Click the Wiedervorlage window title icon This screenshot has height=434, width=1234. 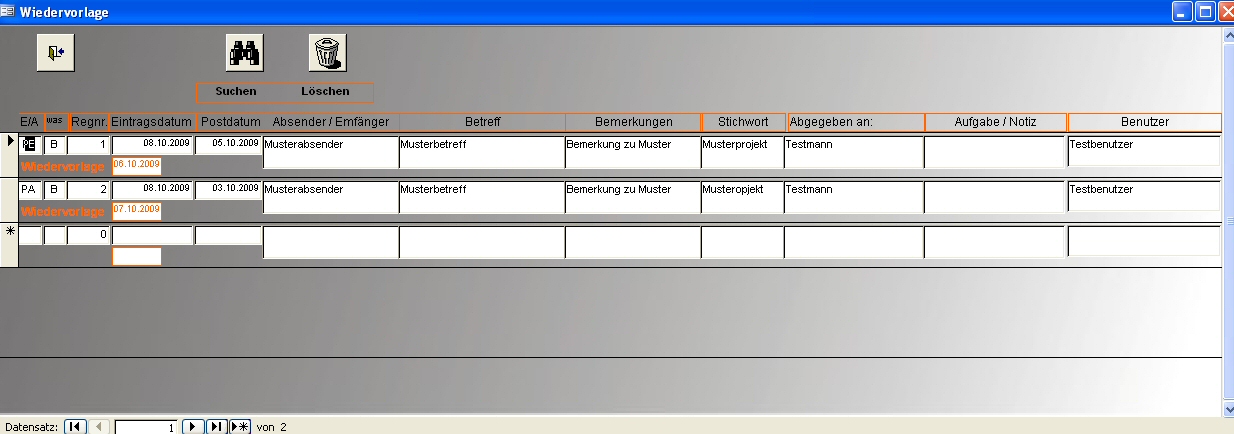(x=9, y=12)
